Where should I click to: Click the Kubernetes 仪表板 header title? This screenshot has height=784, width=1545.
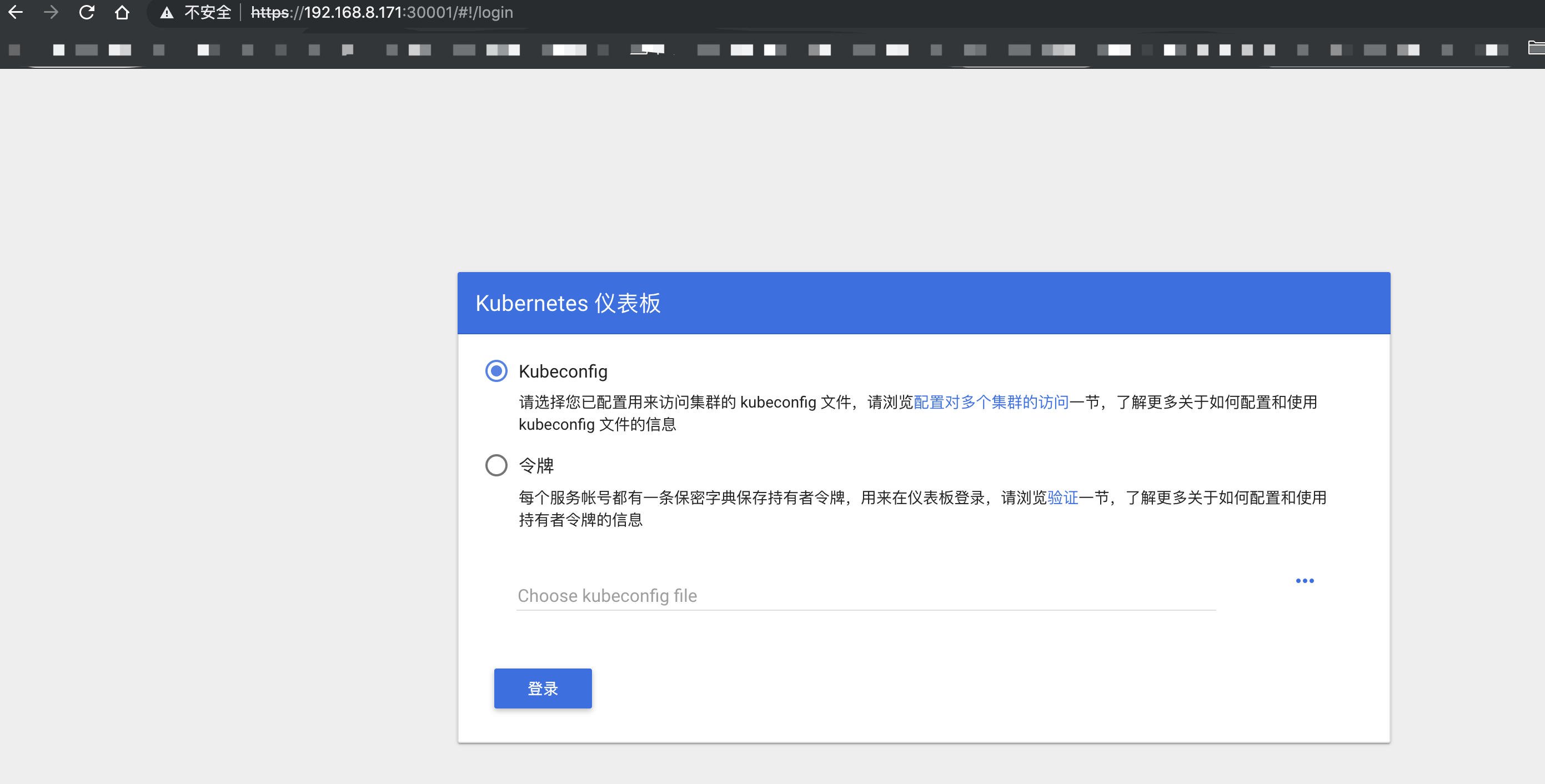568,303
